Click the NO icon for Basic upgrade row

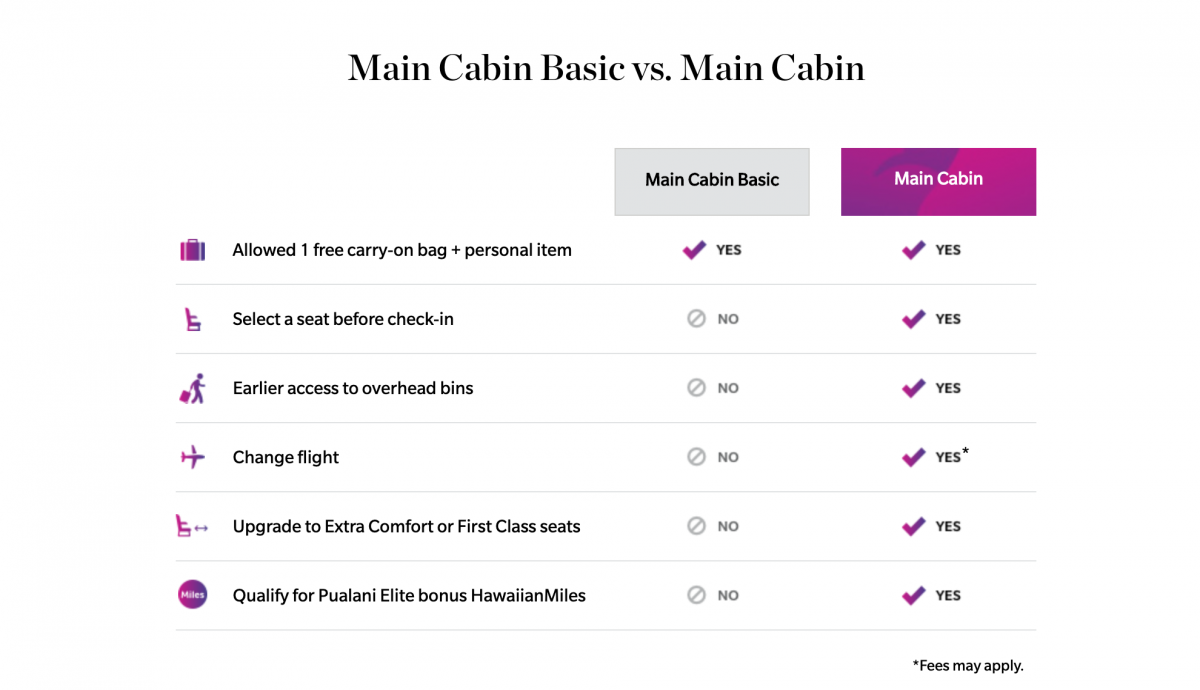[696, 526]
